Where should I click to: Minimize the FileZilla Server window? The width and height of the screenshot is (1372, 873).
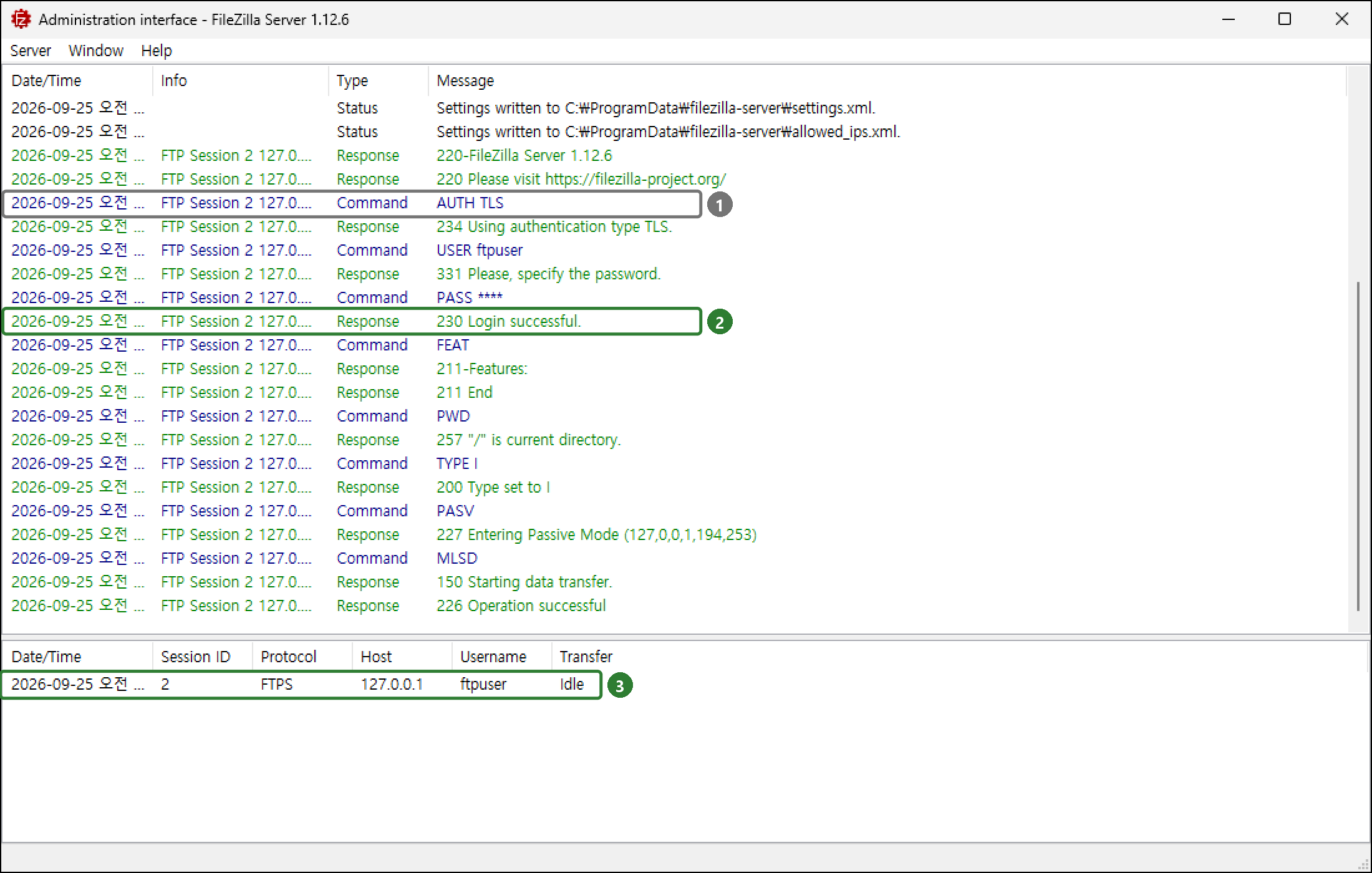coord(1229,19)
